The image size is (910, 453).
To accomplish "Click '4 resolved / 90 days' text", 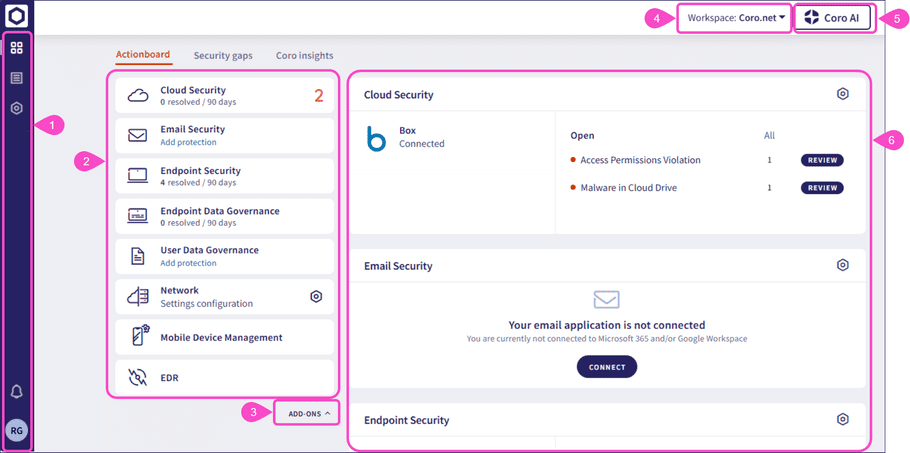I will [x=198, y=183].
